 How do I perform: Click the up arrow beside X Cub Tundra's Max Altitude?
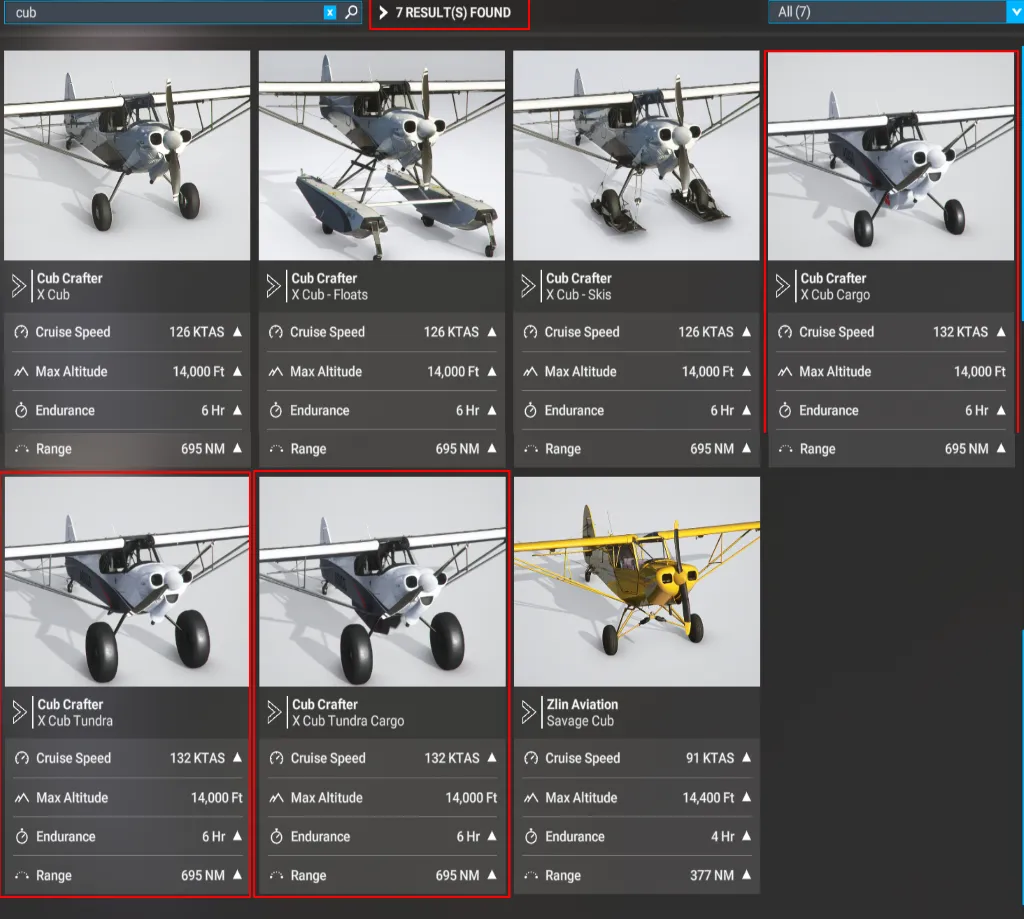click(238, 797)
